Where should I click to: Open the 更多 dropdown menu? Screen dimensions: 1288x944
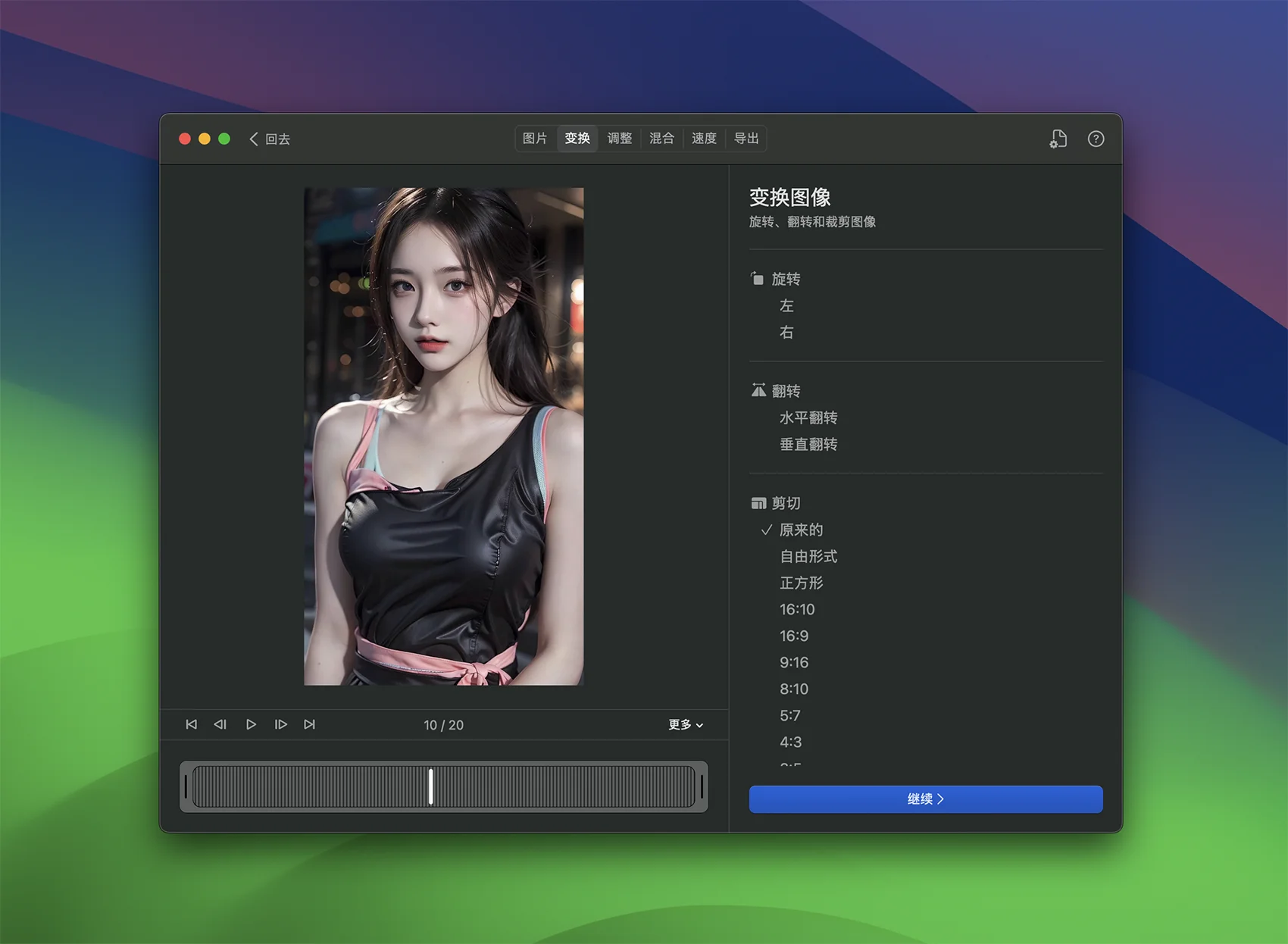[686, 725]
